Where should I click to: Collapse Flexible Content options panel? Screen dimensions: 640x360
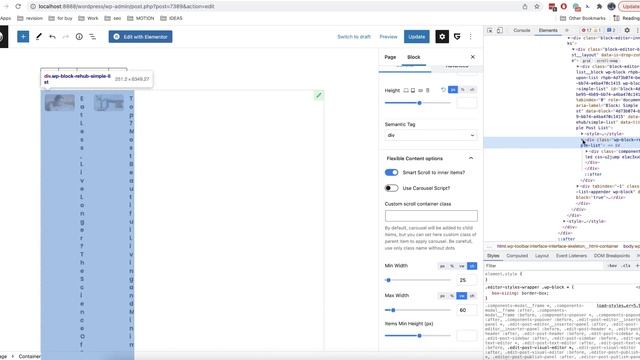[471, 158]
